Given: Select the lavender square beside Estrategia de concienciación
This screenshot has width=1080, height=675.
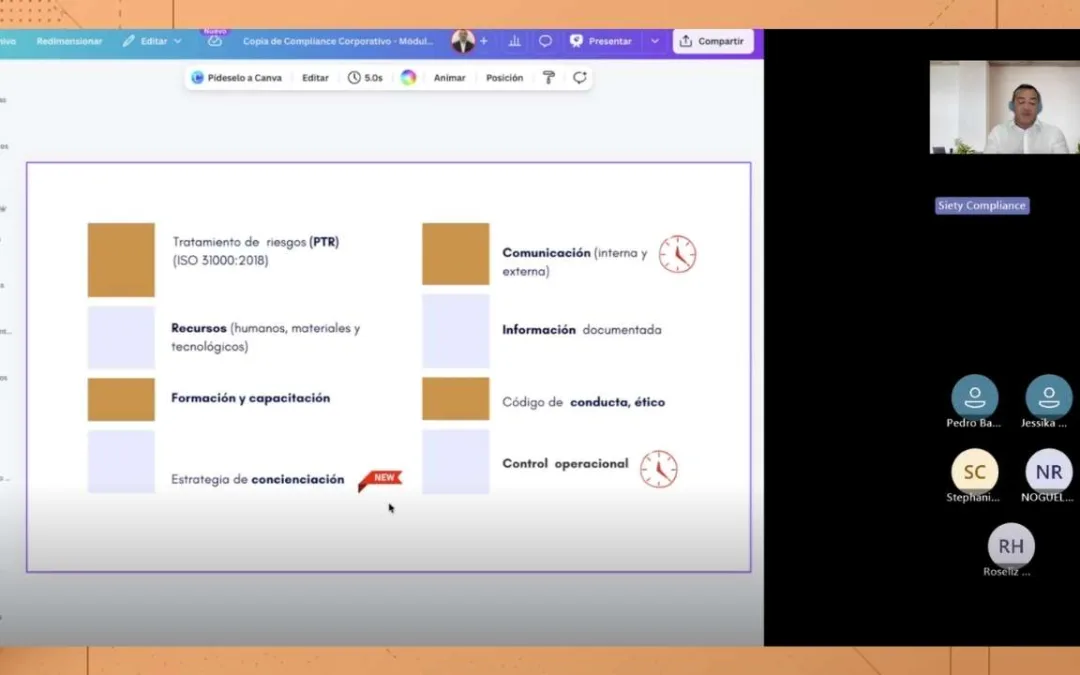Looking at the screenshot, I should [121, 461].
